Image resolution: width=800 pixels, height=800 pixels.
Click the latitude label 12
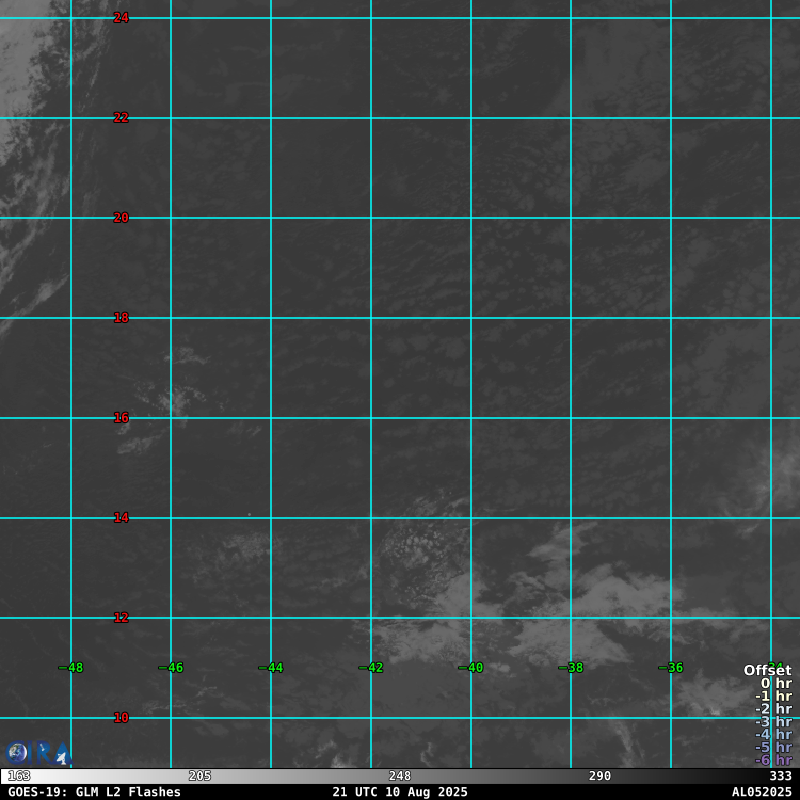[x=121, y=618]
